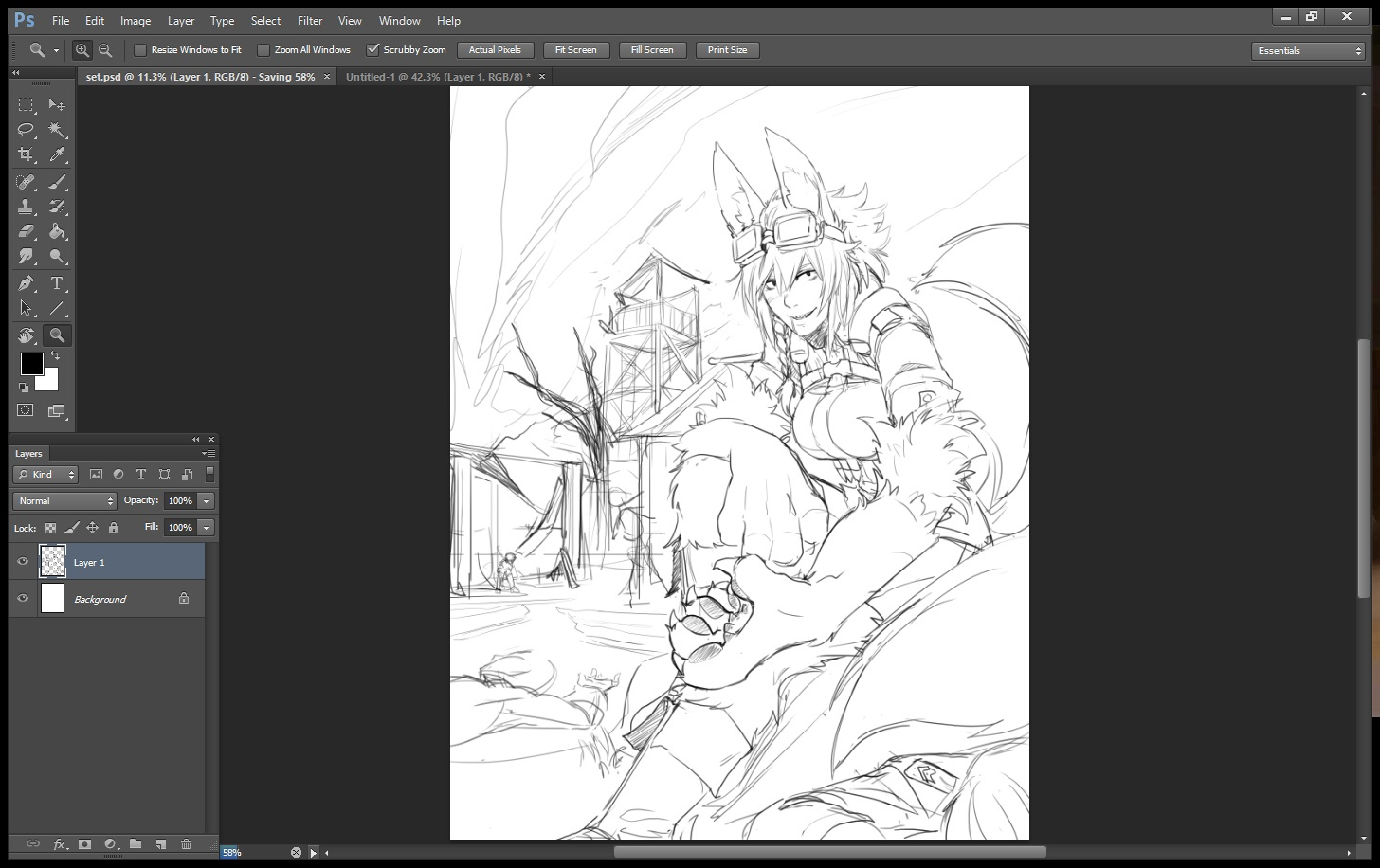Select the Magic Wand tool
This screenshot has width=1380, height=868.
pos(57,130)
